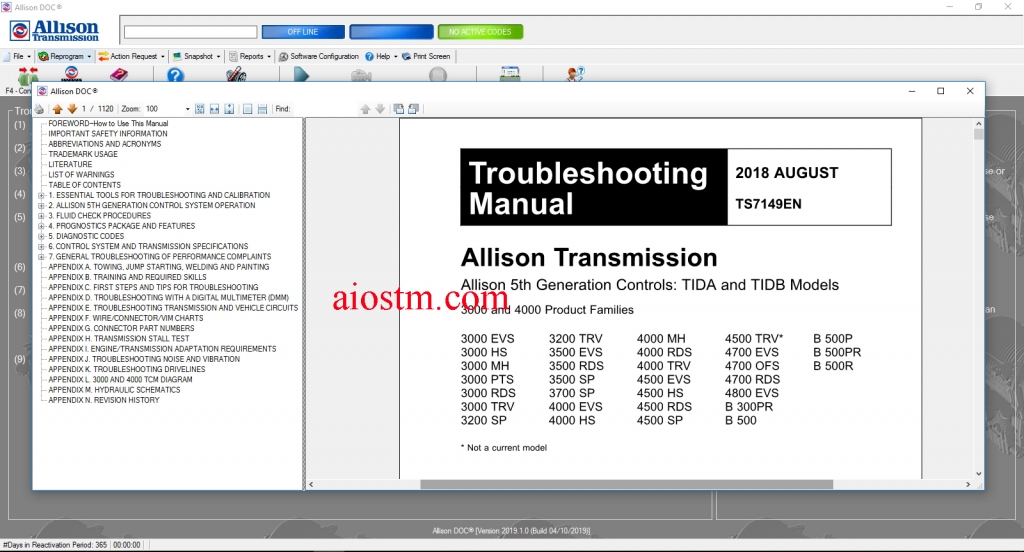Click the tools and gauge icon
The image size is (1024, 552).
pos(236,74)
